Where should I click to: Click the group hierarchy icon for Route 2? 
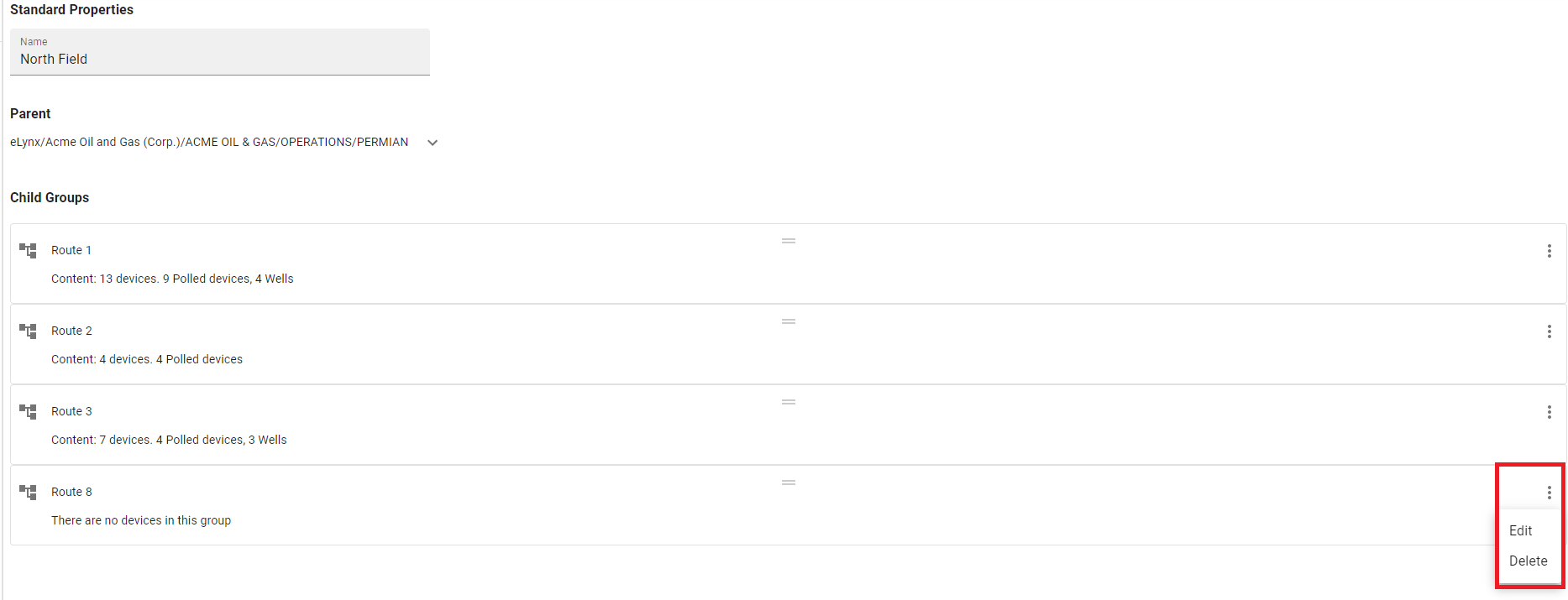tap(29, 331)
